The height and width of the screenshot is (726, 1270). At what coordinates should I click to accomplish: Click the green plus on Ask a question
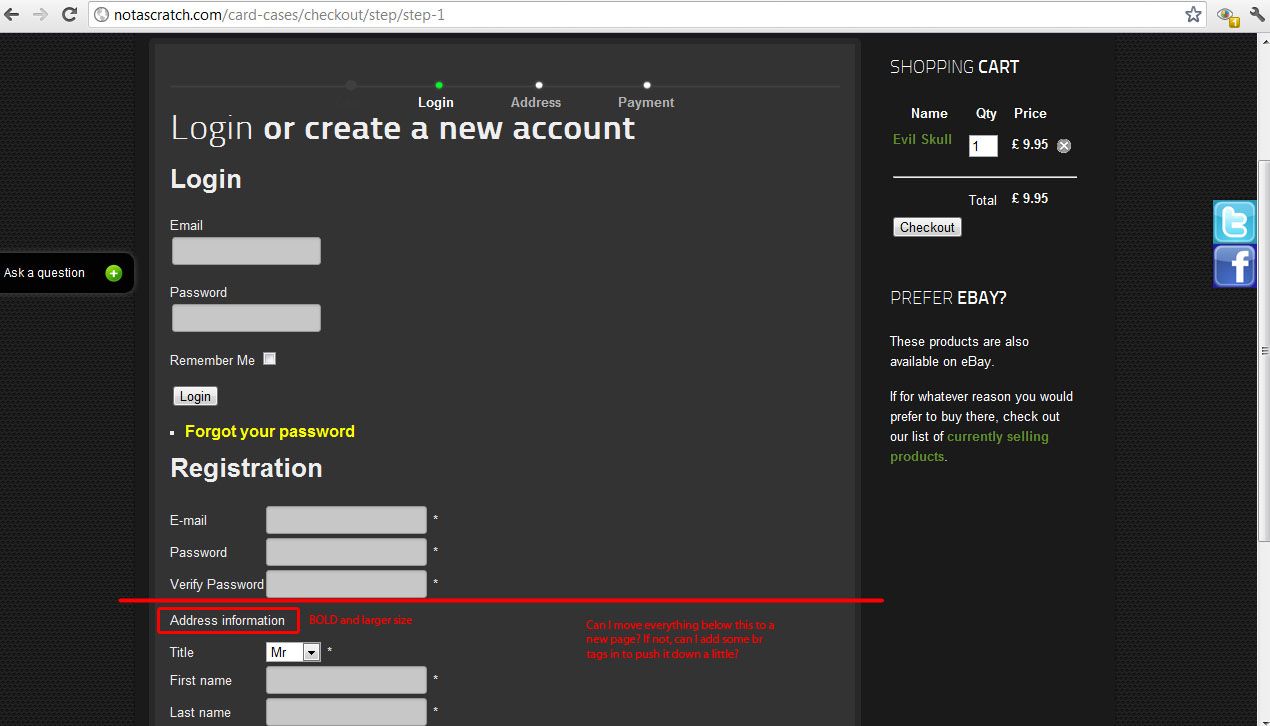click(x=113, y=273)
